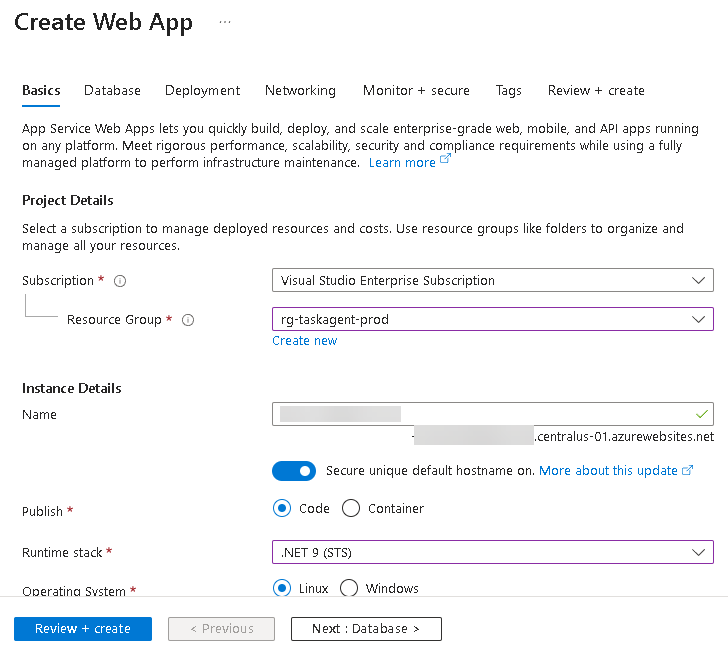Image resolution: width=728 pixels, height=653 pixels.
Task: Click the Resource Group info icon
Action: point(188,320)
